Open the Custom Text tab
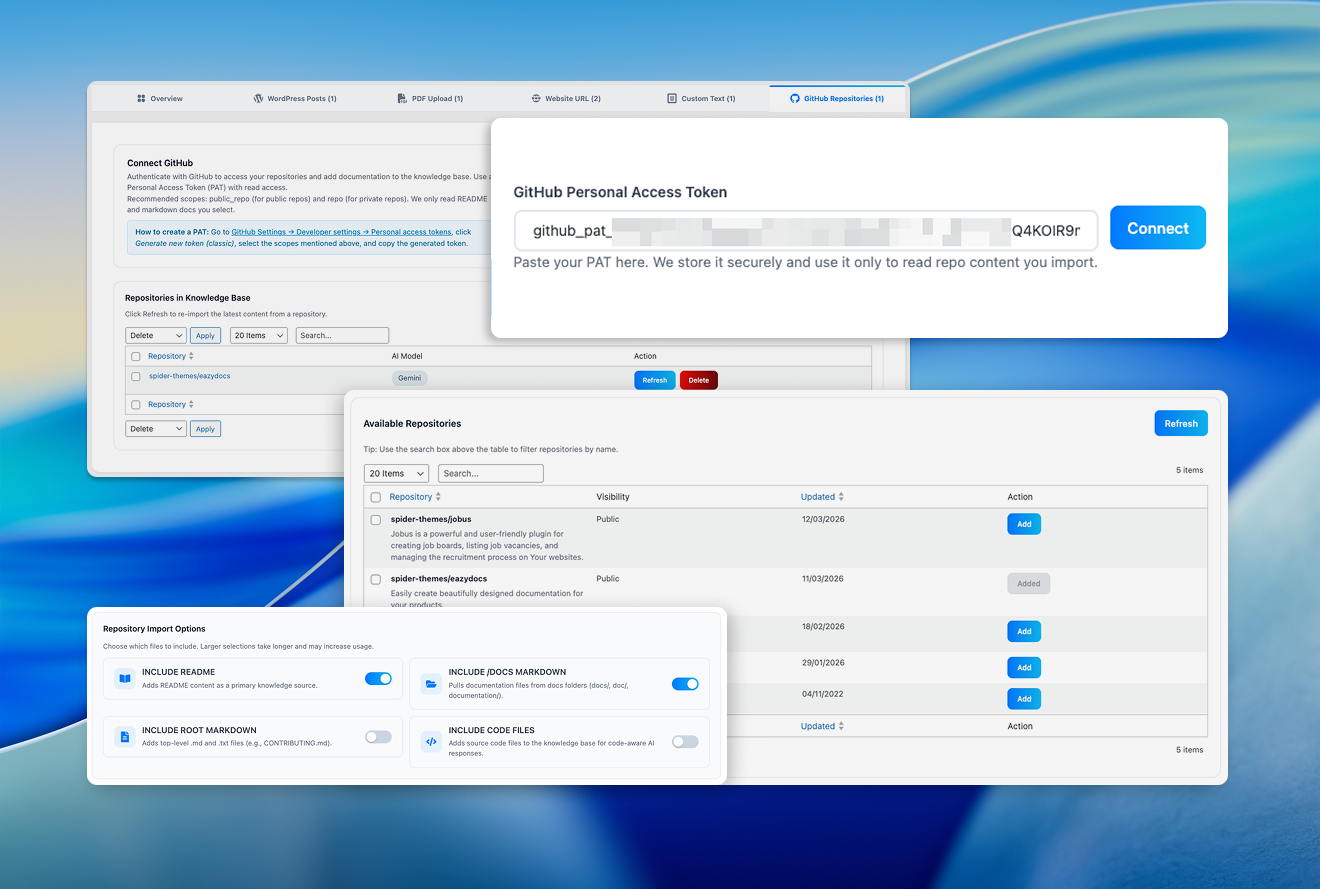The width and height of the screenshot is (1320, 889). (x=701, y=99)
